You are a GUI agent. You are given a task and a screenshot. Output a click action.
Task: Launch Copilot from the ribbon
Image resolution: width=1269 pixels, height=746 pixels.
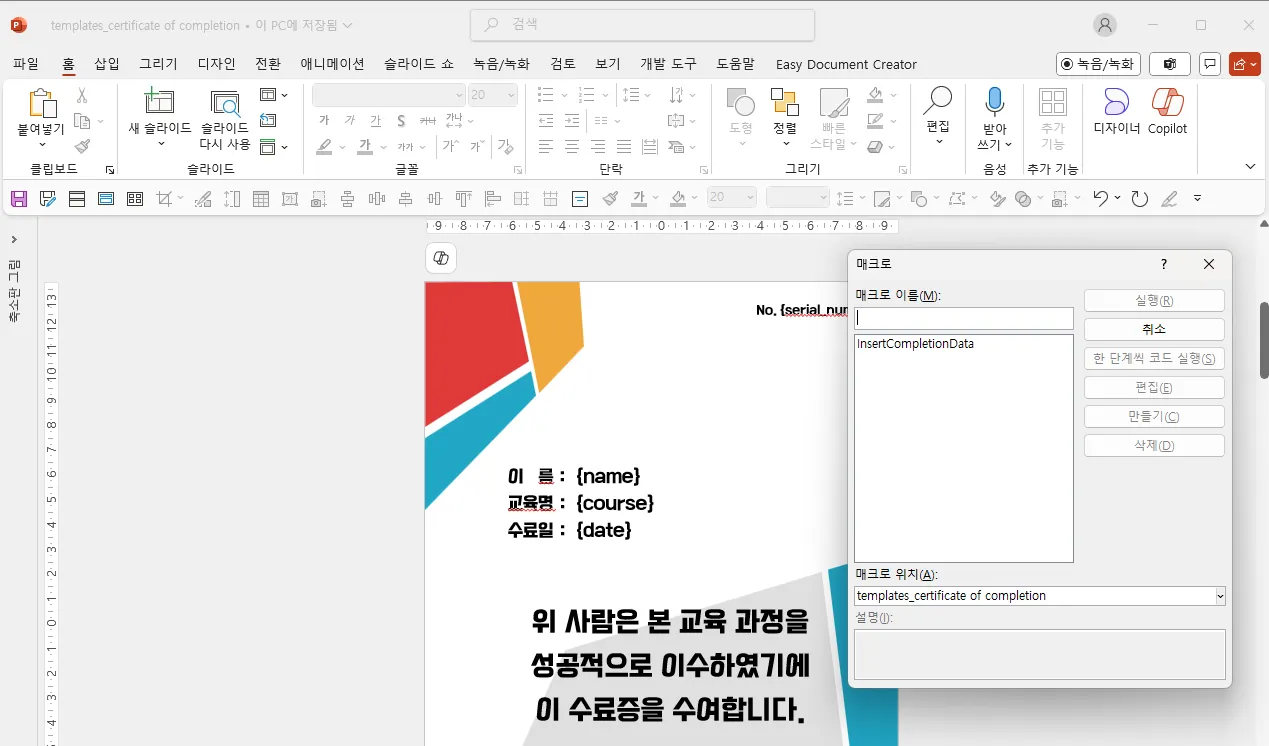pos(1167,104)
